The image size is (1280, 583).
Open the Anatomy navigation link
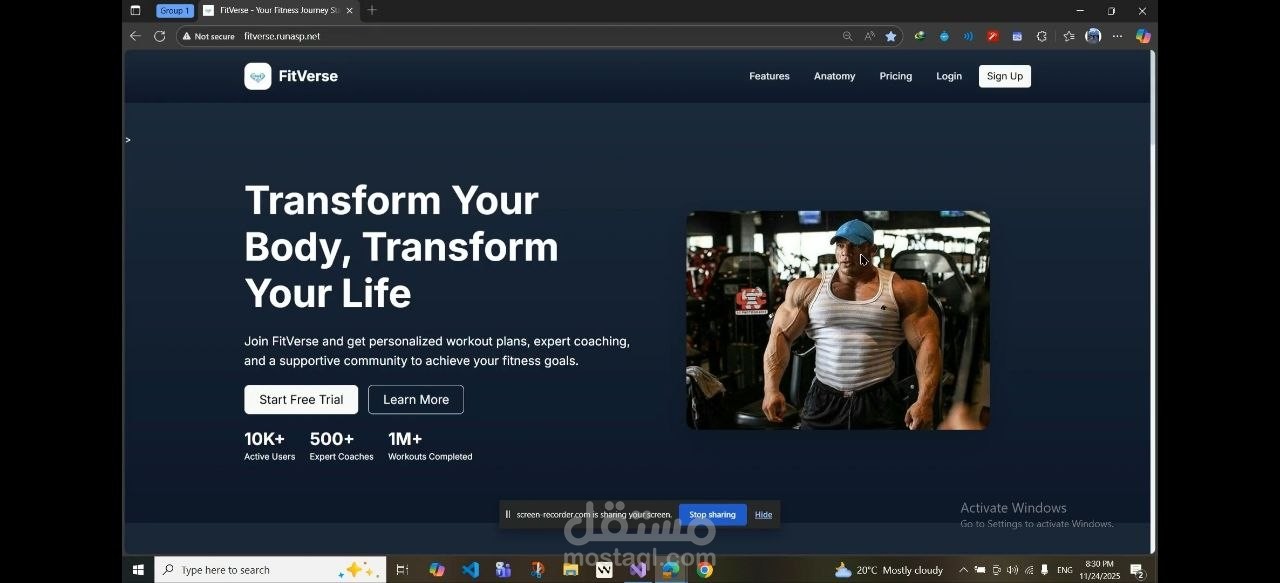(834, 76)
